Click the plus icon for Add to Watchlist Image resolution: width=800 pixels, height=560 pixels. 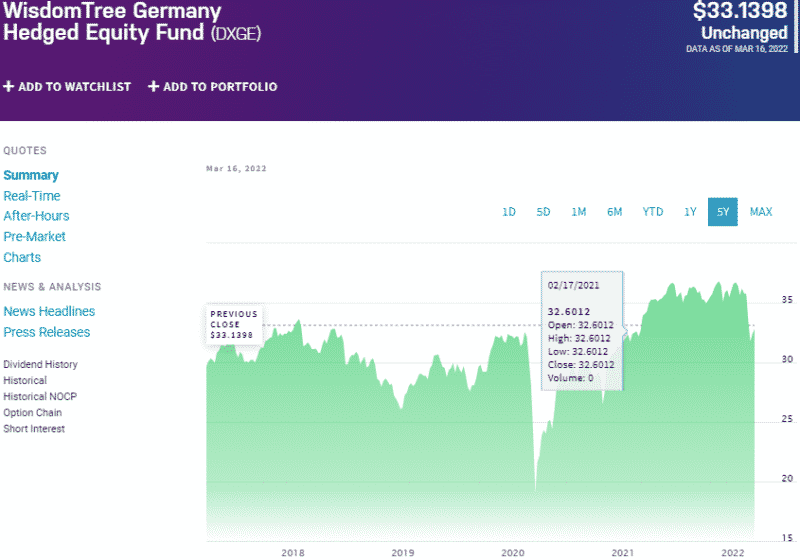(x=9, y=87)
